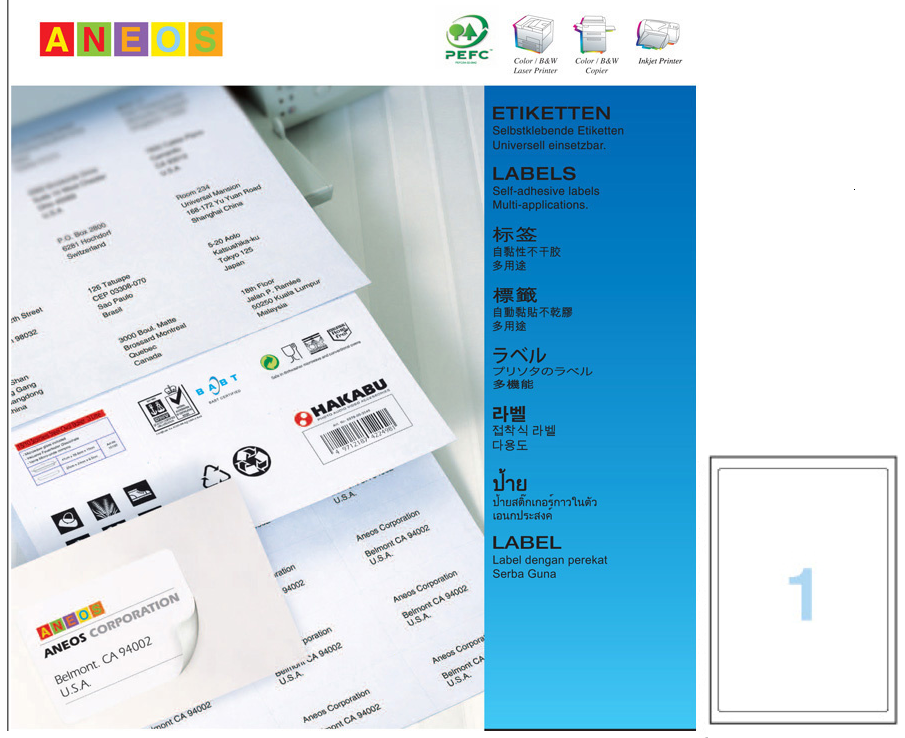Click 'Inkjet Printer' caption text
The height and width of the screenshot is (738, 905).
click(660, 61)
